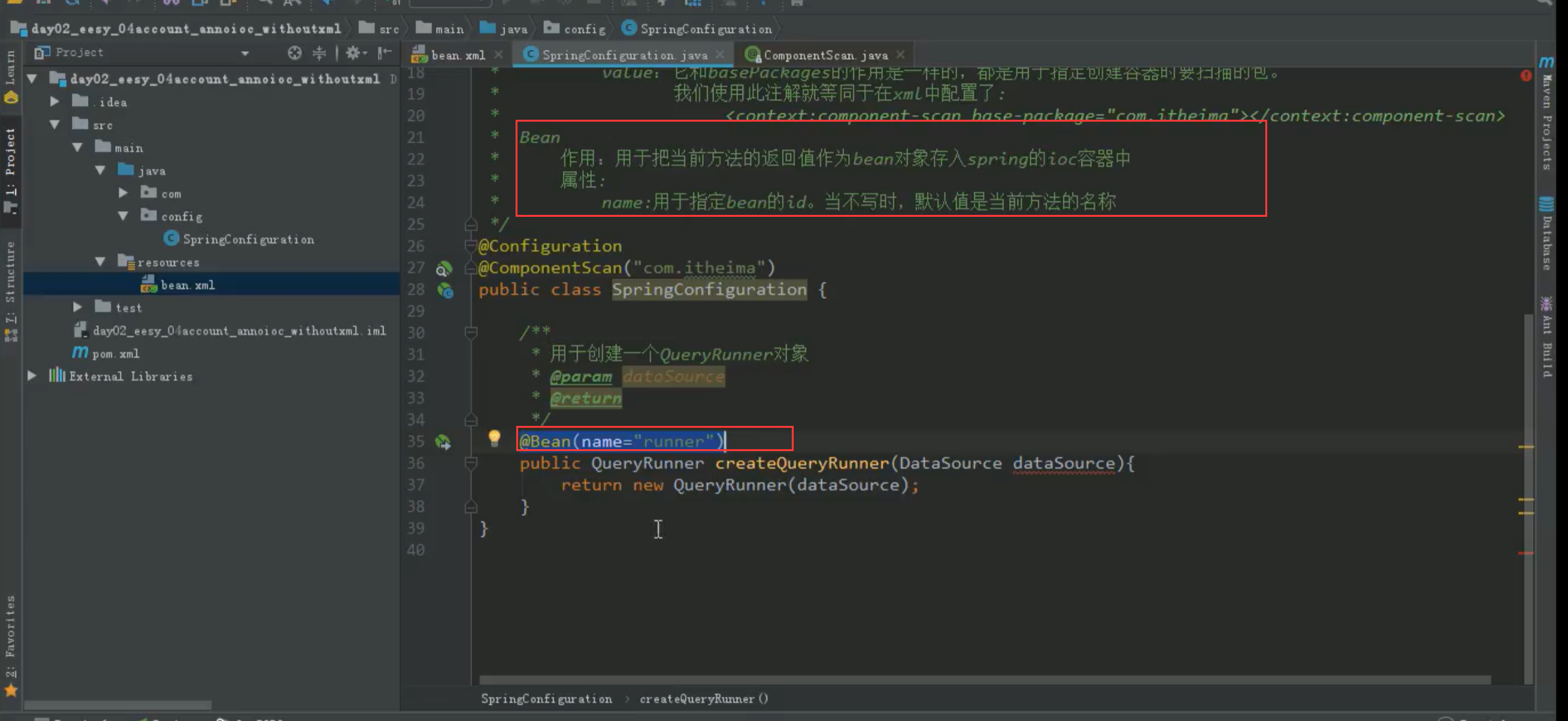Click the locate/scroll-from-source target icon
Viewport: 1568px width, 721px height.
click(x=294, y=52)
